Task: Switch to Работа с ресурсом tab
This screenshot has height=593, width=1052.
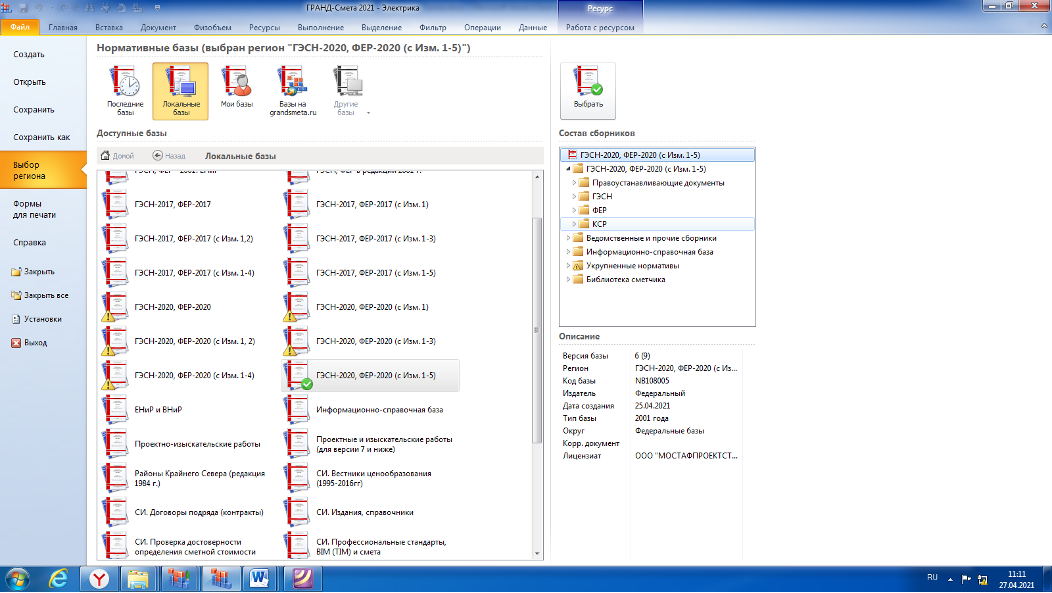Action: coord(600,28)
